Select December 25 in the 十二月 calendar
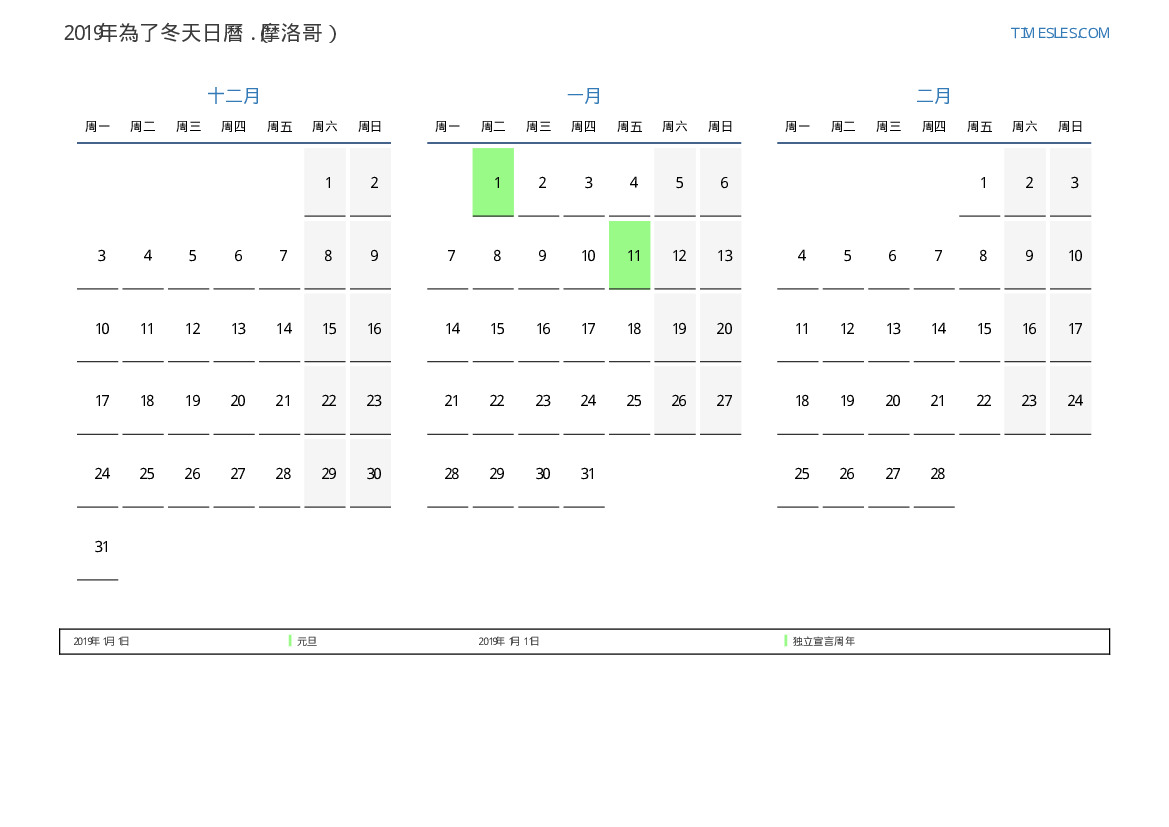Image resolution: width=1169 pixels, height=827 pixels. (x=147, y=474)
